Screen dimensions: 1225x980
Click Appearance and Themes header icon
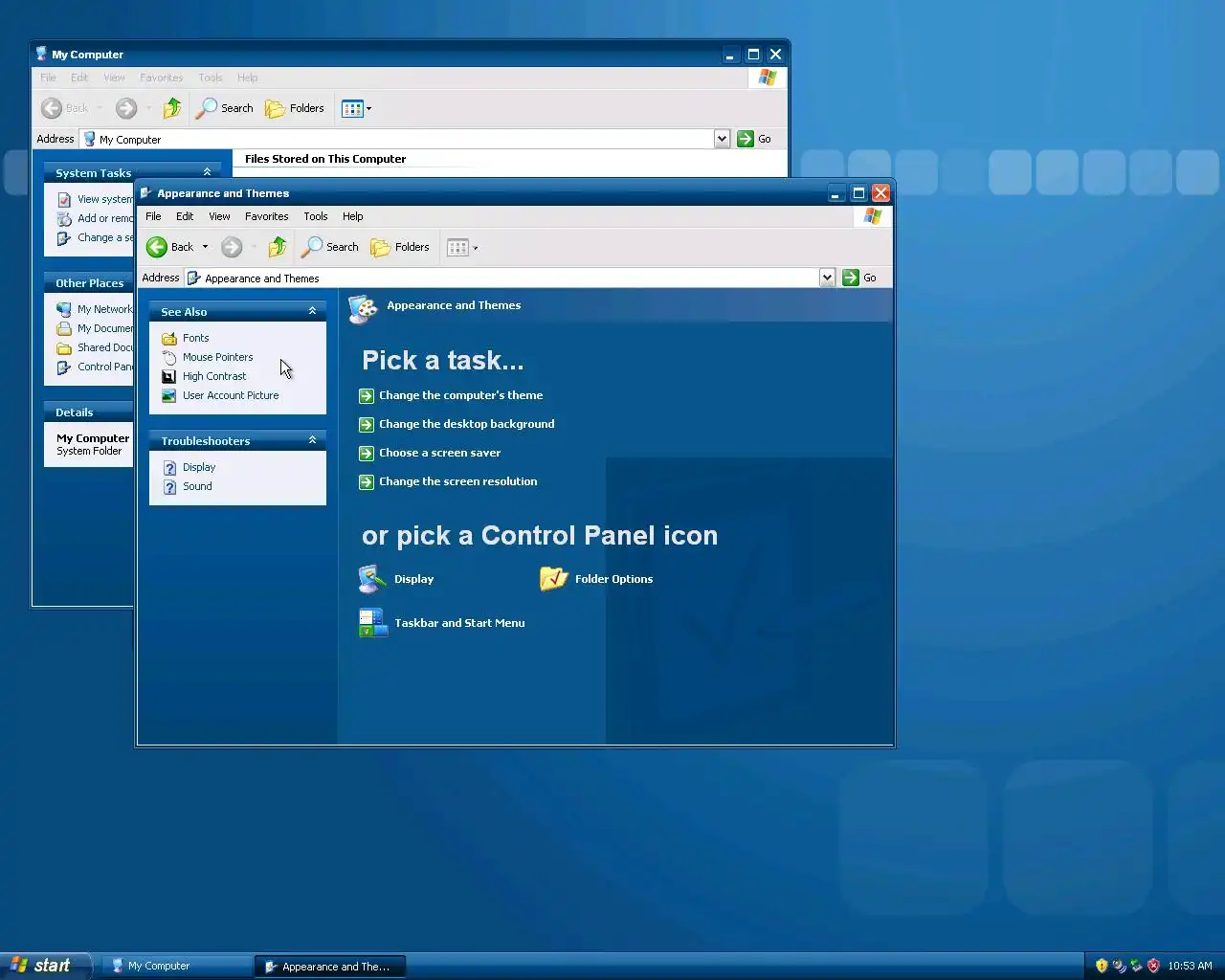(363, 308)
